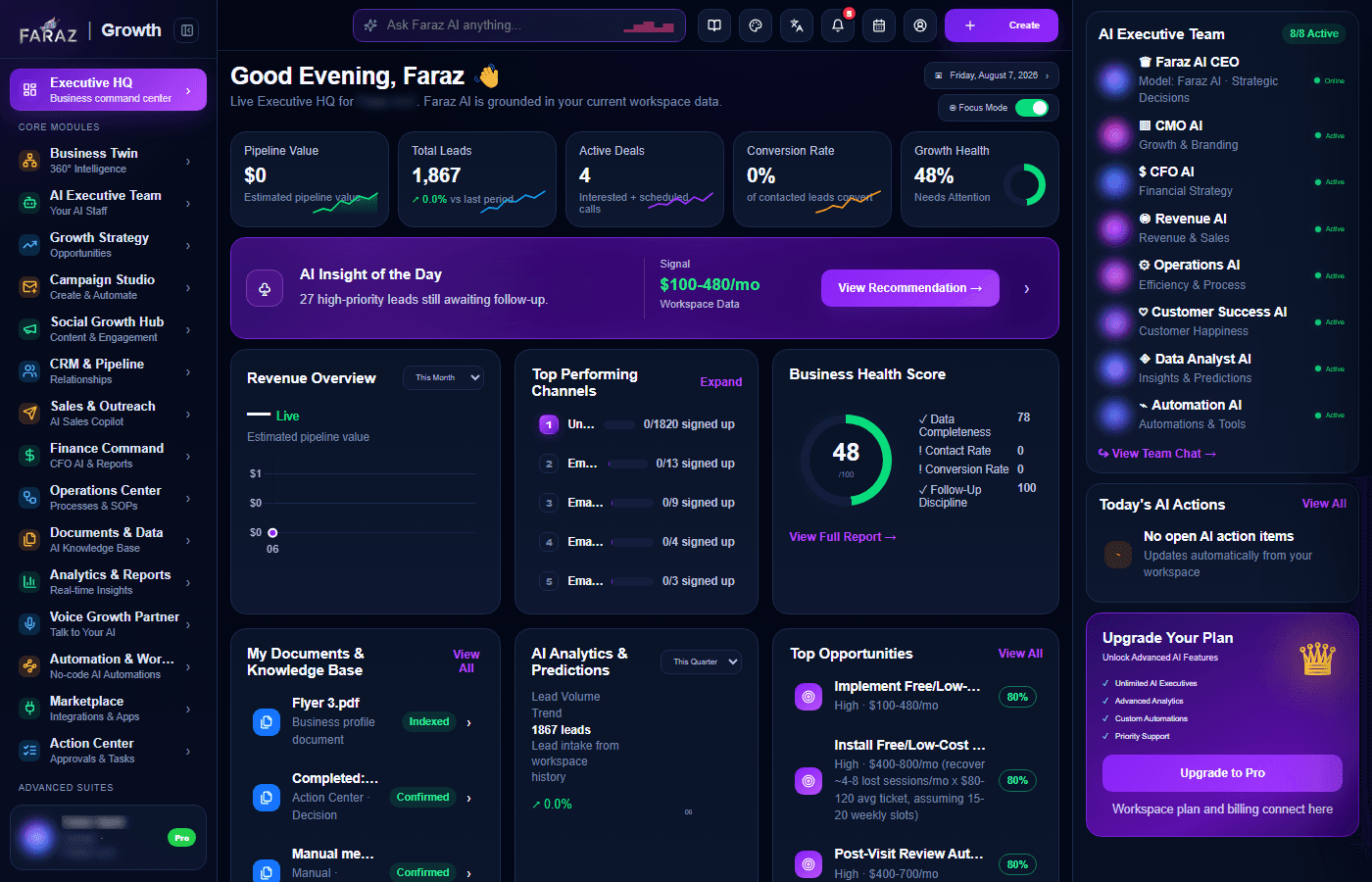Click the next chevron on AI Insight banner
This screenshot has width=1372, height=882.
(x=1027, y=289)
